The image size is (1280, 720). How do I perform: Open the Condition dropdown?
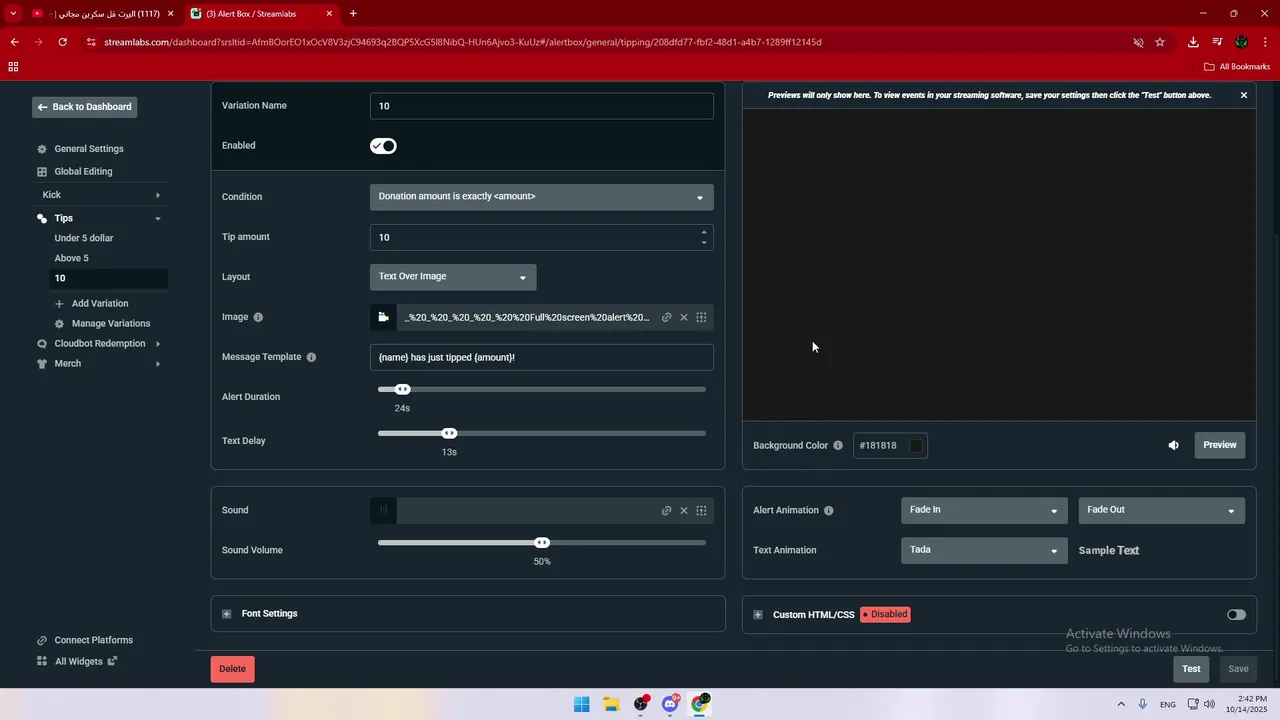542,197
